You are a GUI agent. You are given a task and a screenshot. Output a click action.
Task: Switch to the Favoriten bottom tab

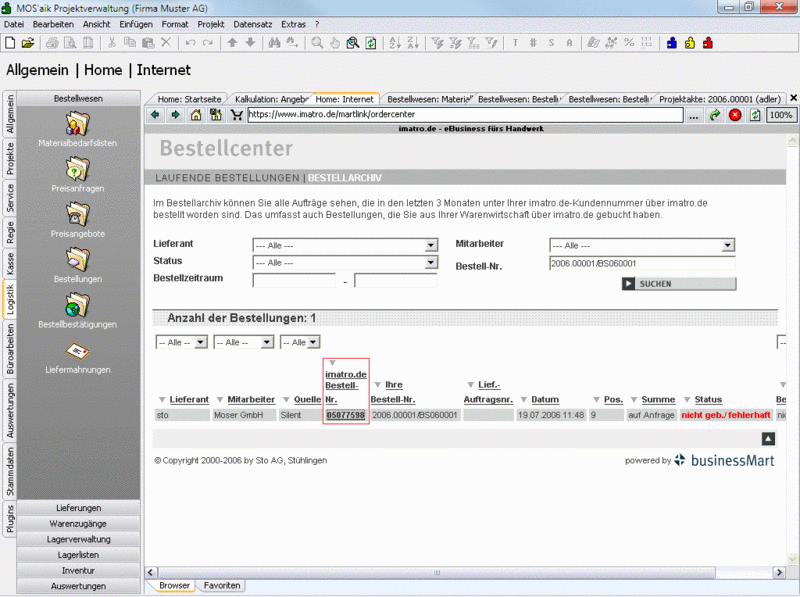221,585
